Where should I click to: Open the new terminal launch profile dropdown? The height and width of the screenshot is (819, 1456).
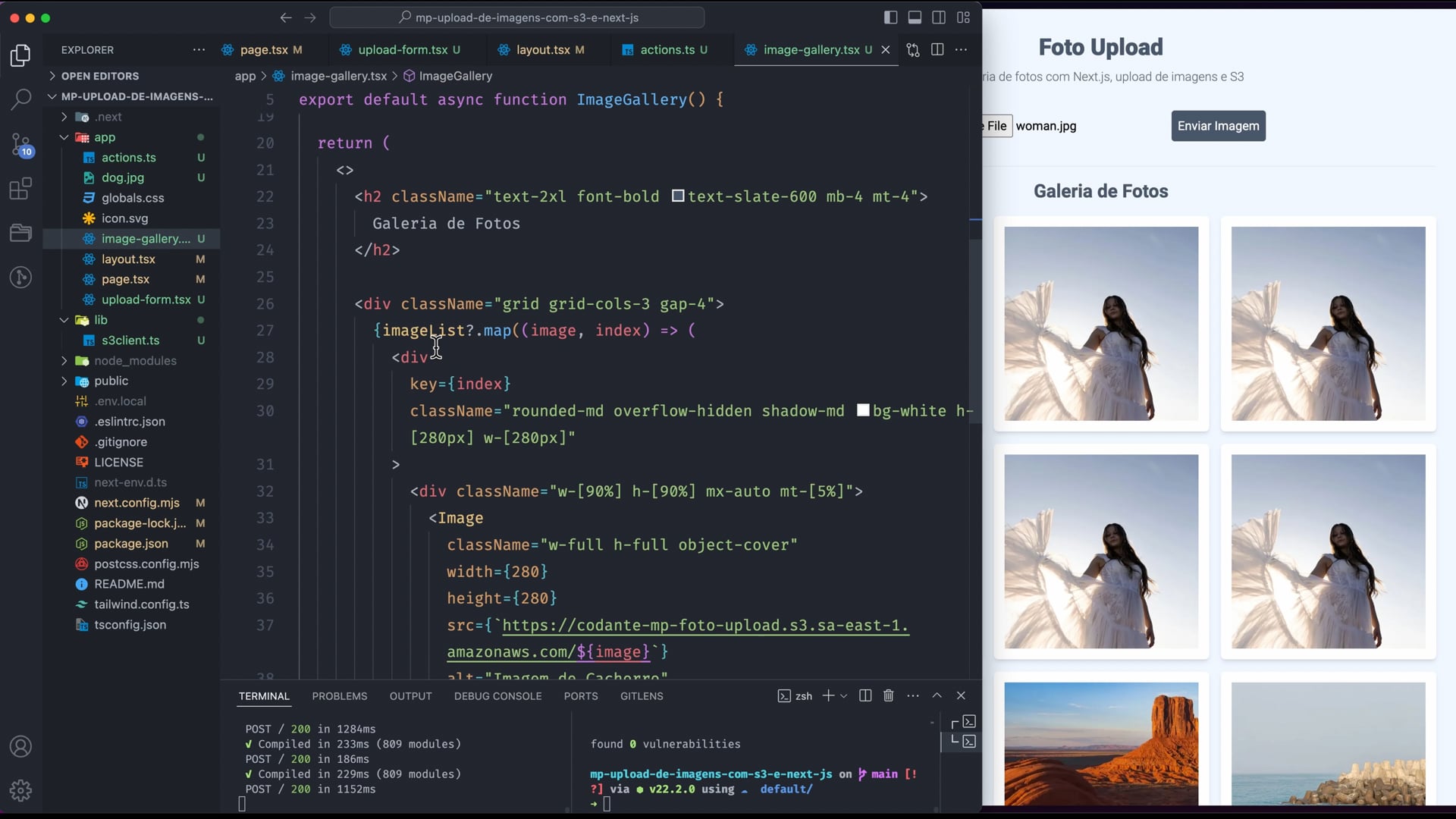click(x=844, y=696)
